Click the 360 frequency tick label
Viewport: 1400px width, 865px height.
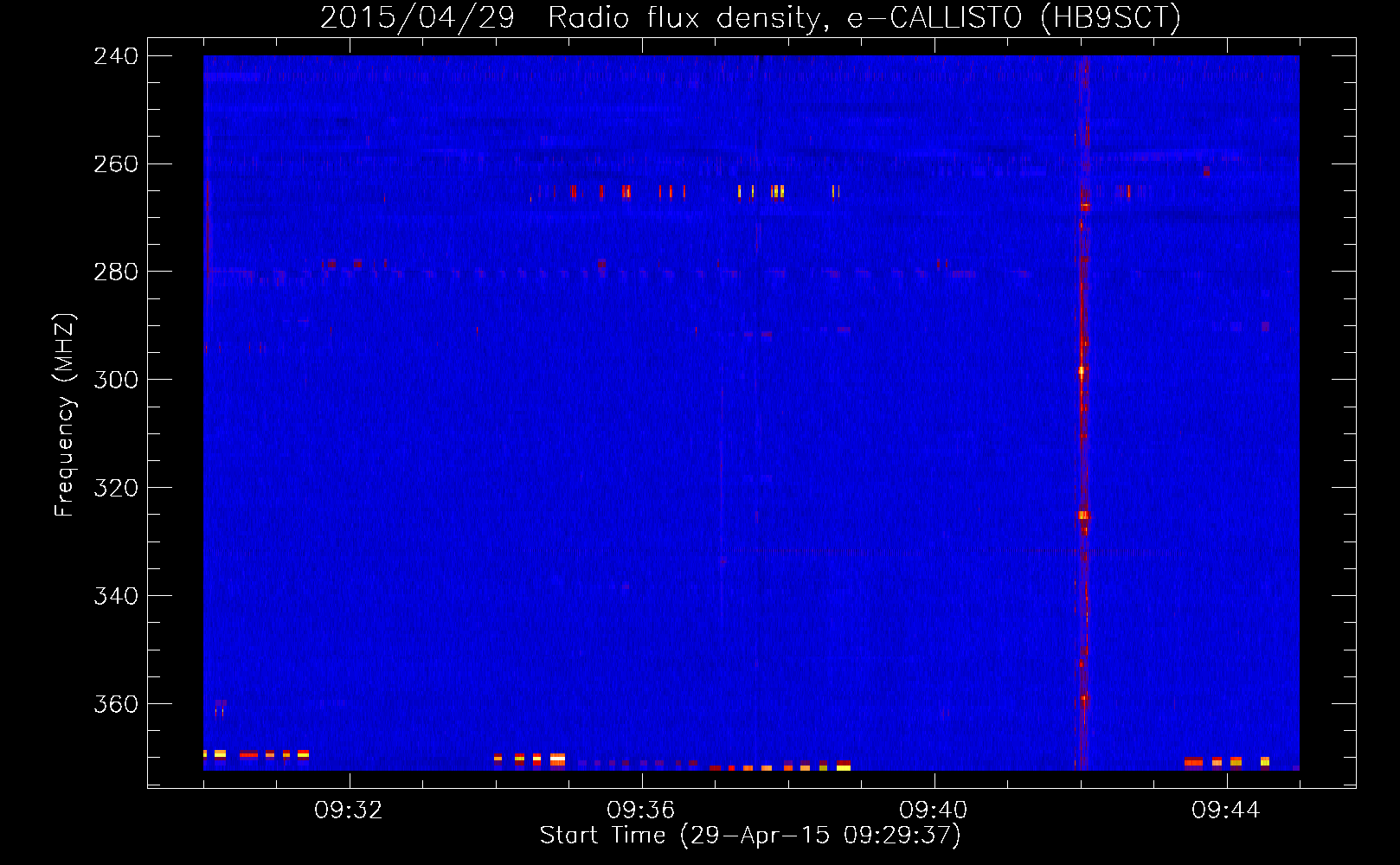(x=116, y=705)
